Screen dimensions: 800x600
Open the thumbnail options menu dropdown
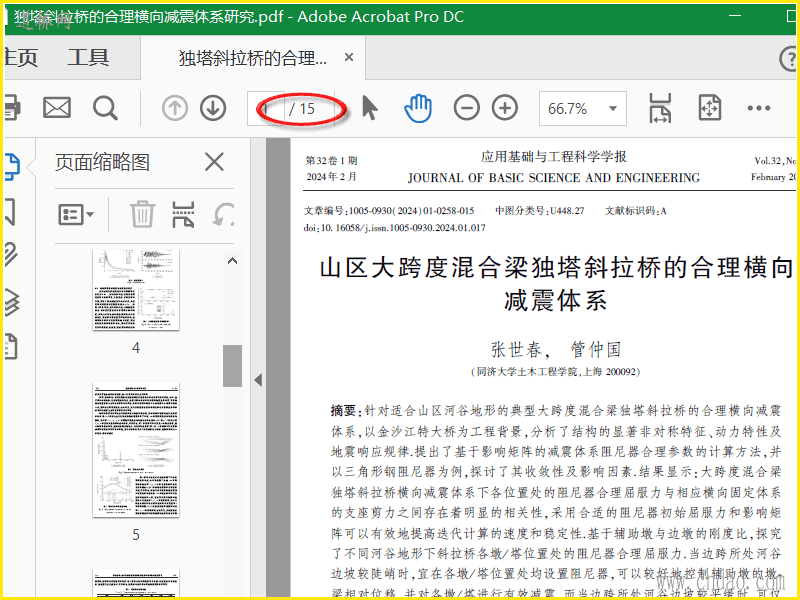click(x=76, y=215)
